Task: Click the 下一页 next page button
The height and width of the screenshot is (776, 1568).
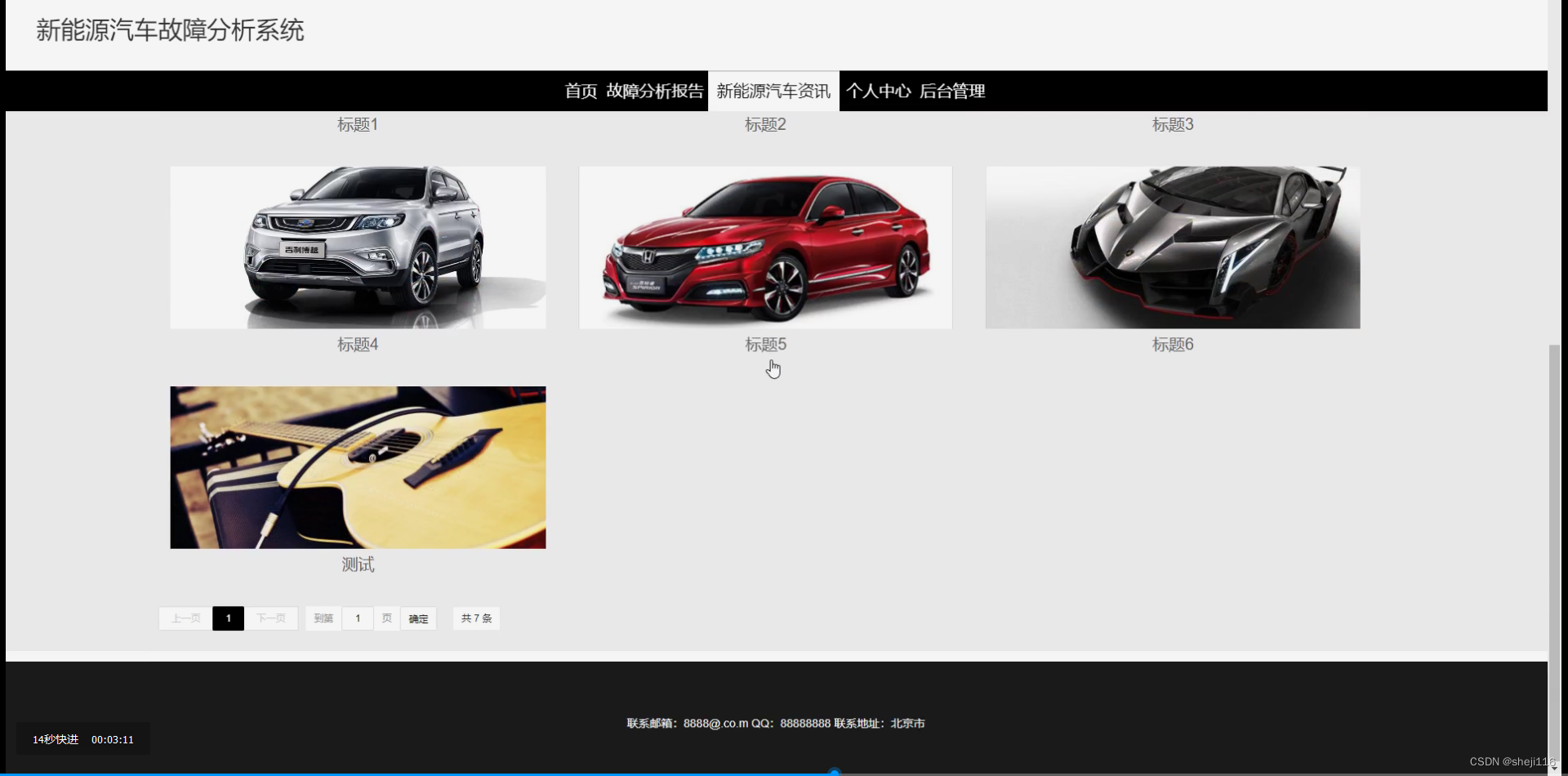Action: tap(271, 618)
